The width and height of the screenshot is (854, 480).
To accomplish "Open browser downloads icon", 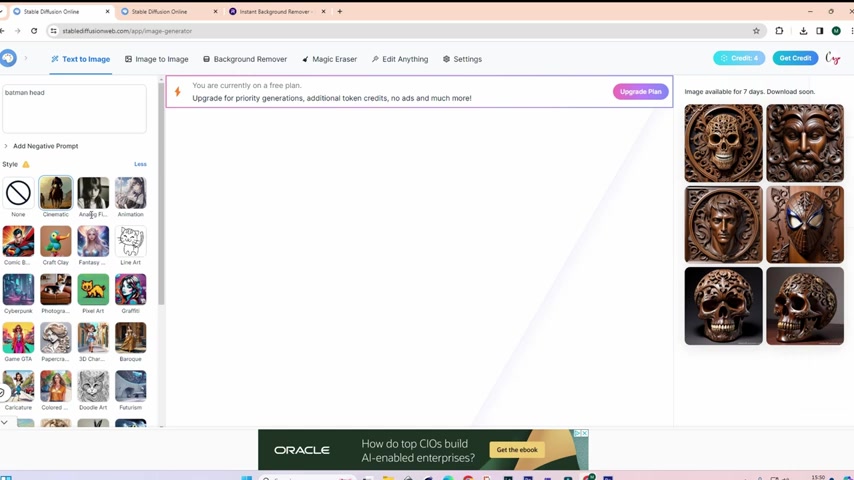I will pos(803,31).
